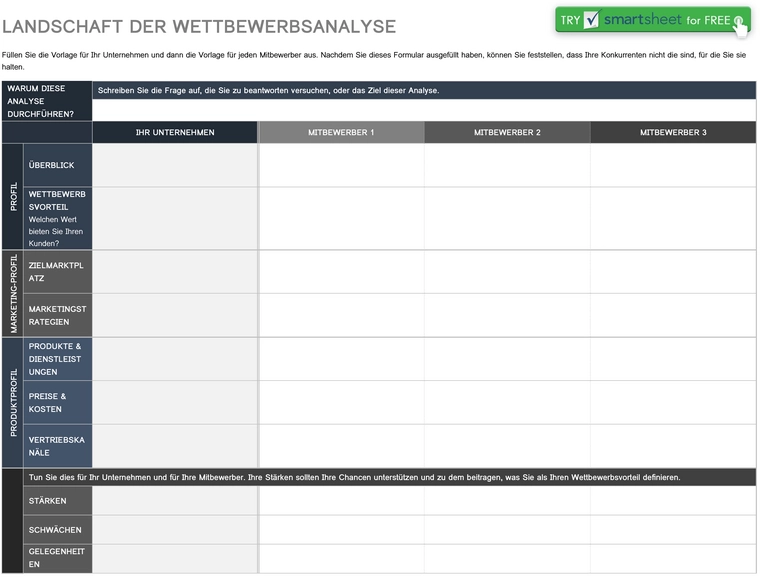Screen dimensions: 760x577
Task: Click the vertical PROFIL section label
Action: click(x=13, y=196)
